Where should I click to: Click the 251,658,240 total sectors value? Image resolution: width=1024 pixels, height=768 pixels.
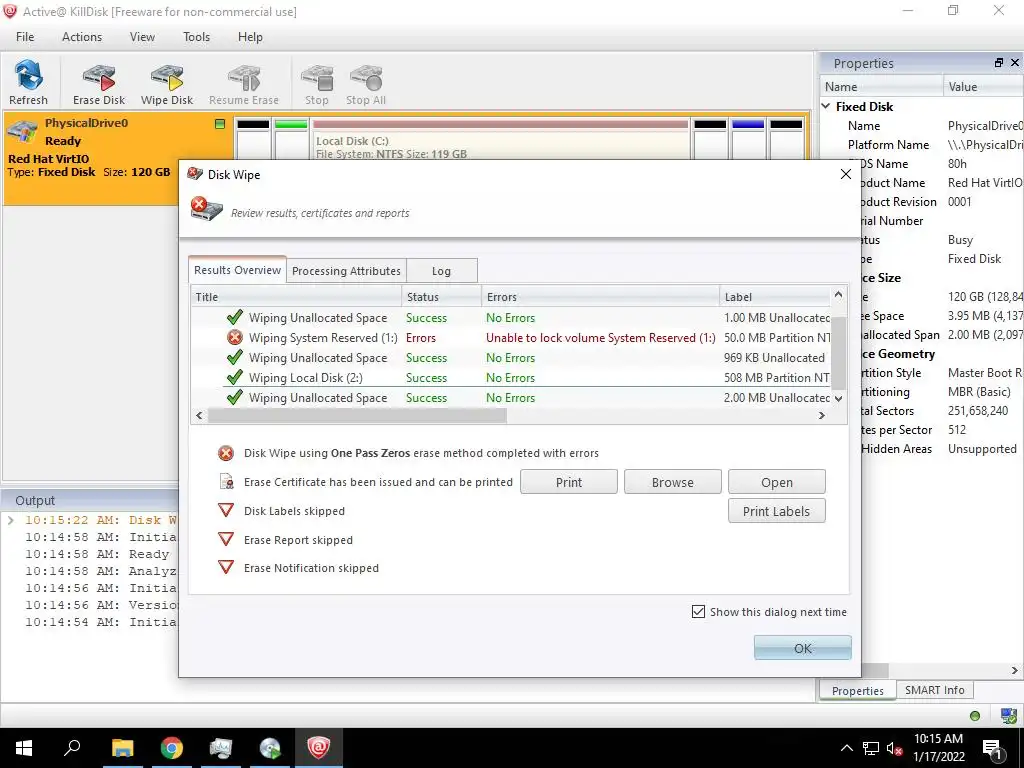978,411
